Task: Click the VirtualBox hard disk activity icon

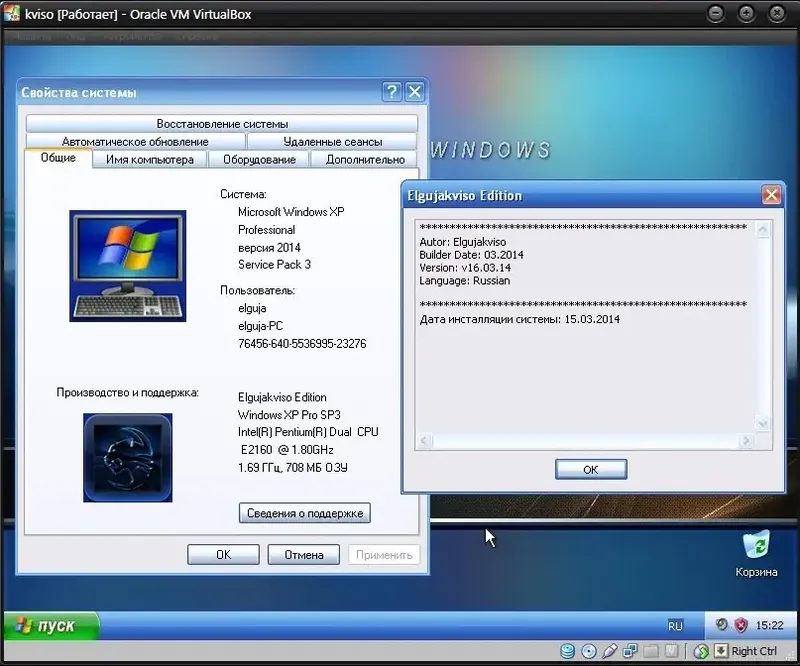Action: tap(567, 651)
